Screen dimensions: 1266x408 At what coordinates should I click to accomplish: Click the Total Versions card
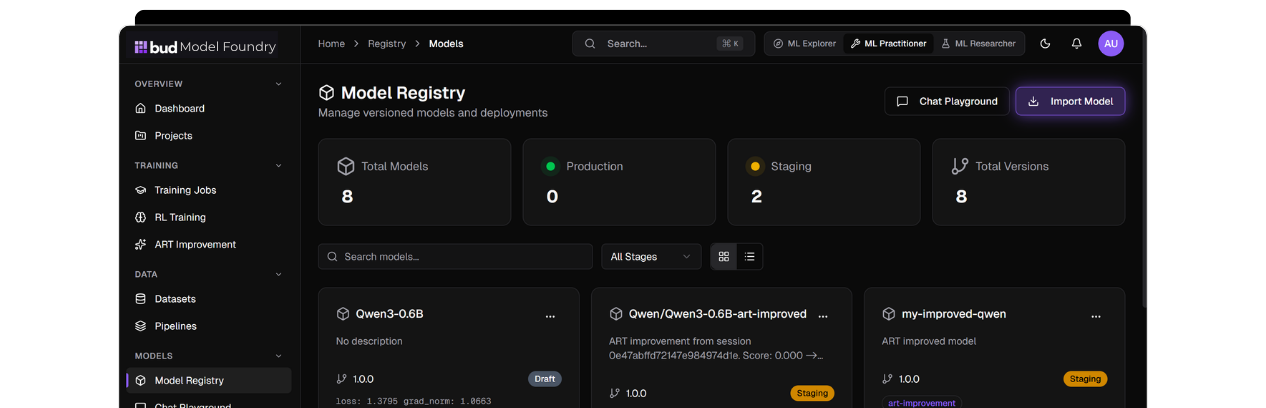pyautogui.click(x=1029, y=182)
